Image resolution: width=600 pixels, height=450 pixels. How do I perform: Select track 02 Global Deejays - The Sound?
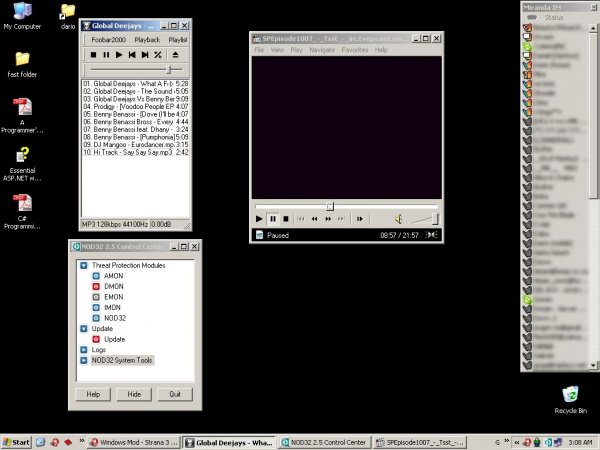click(135, 91)
